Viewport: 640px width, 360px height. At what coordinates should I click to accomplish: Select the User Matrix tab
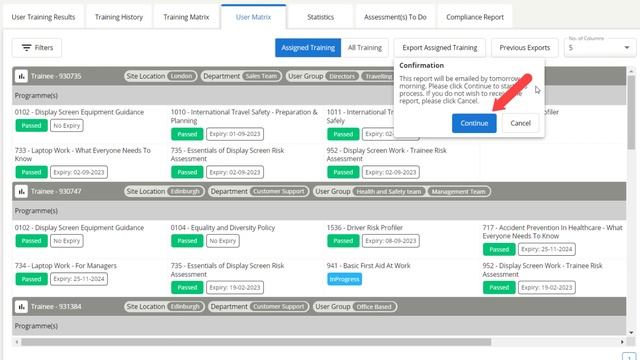253,17
